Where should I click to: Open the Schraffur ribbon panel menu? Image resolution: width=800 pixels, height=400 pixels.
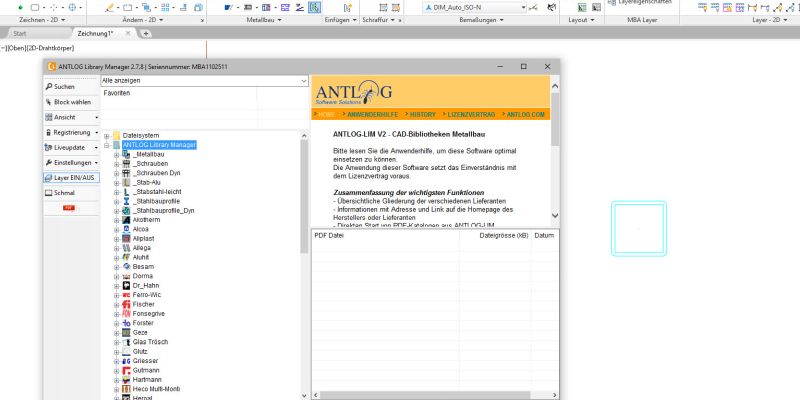click(x=379, y=20)
